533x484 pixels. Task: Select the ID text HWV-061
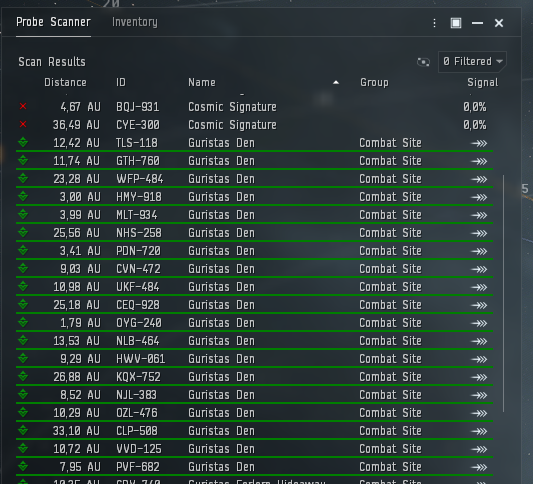coord(140,359)
